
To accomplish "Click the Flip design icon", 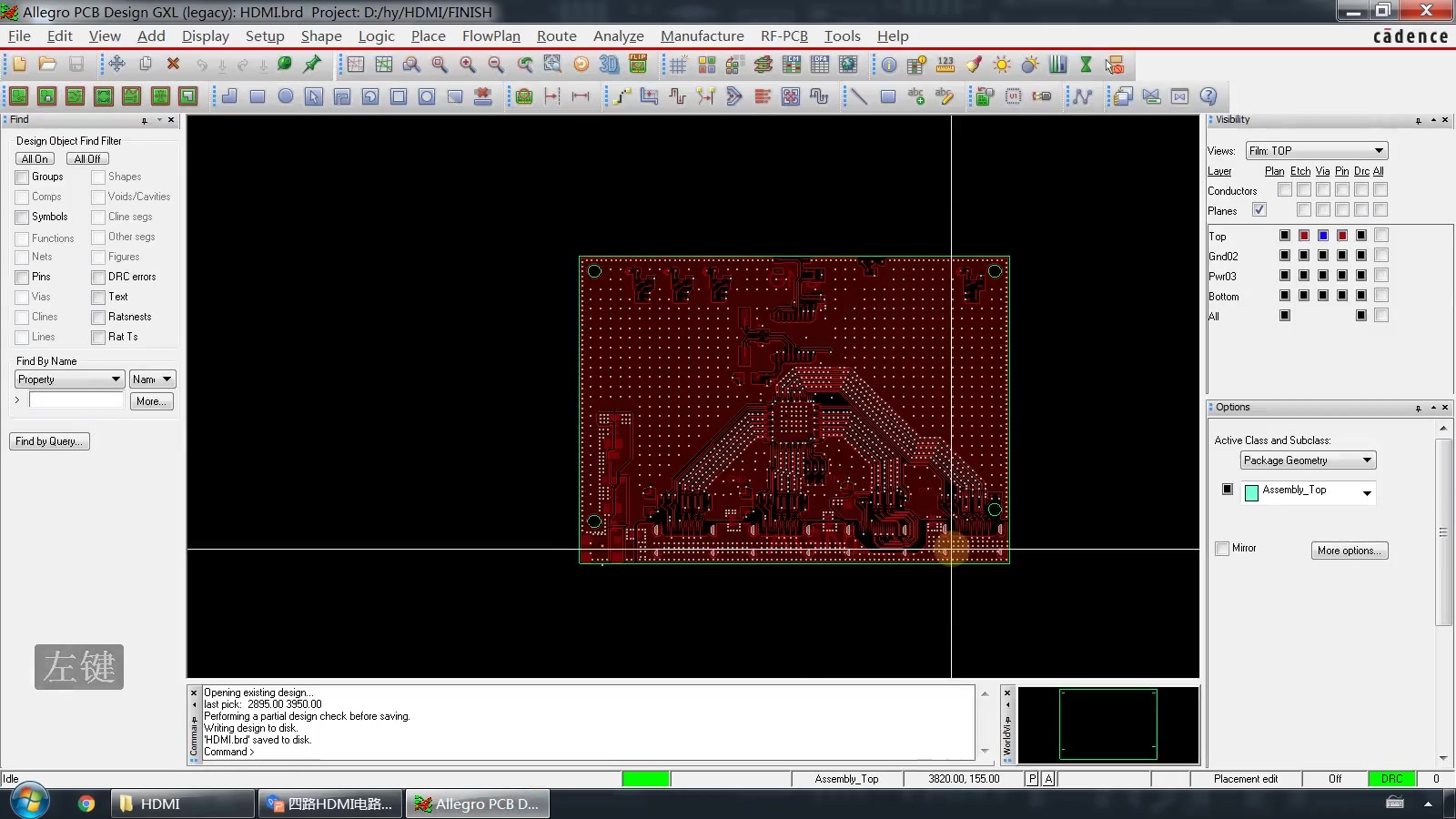I will (x=638, y=65).
